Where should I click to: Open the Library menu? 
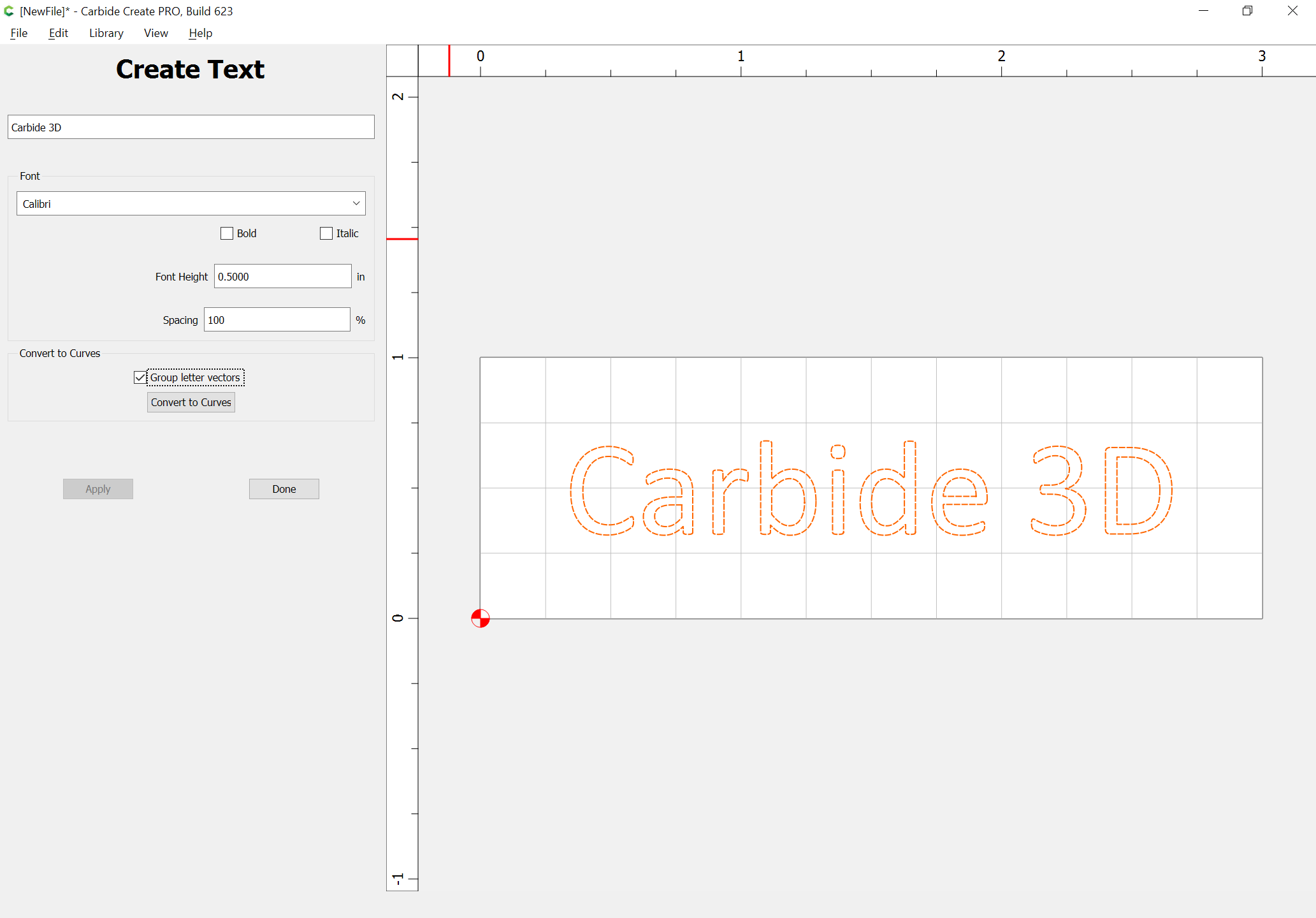point(106,33)
